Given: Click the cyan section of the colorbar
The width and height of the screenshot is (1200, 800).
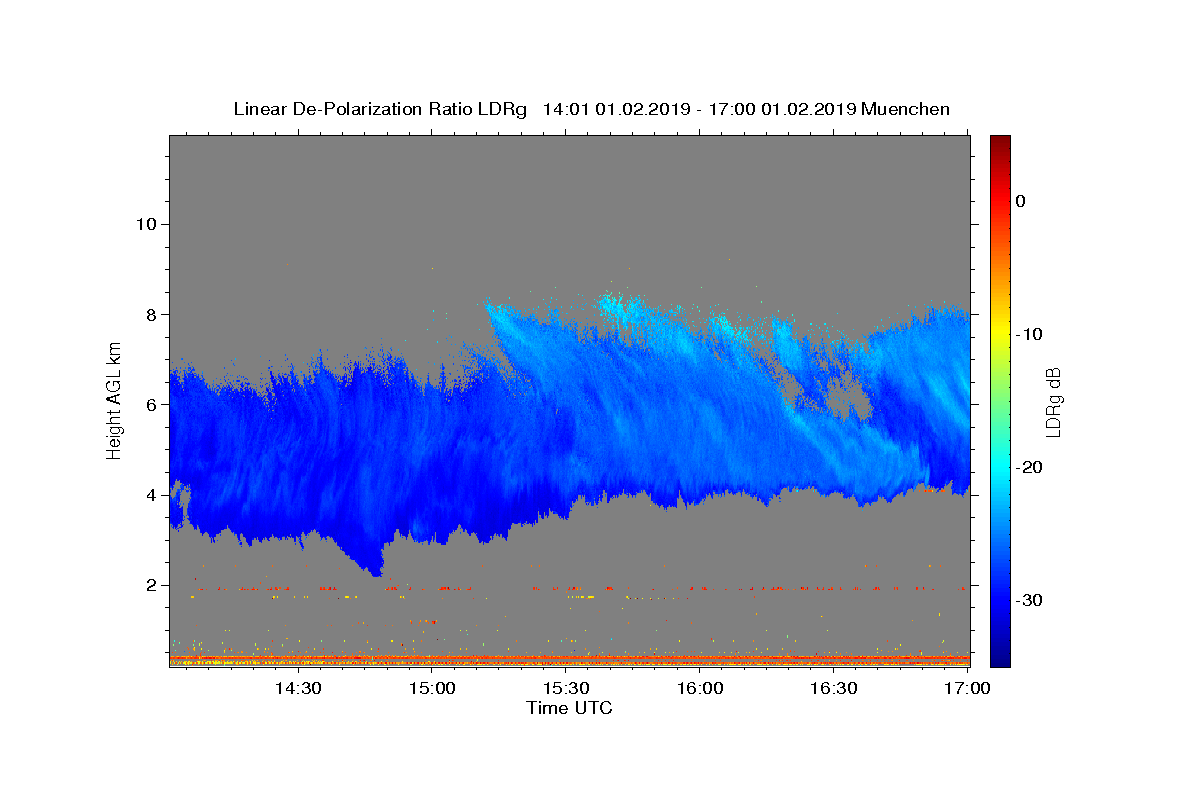Looking at the screenshot, I should point(1000,467).
